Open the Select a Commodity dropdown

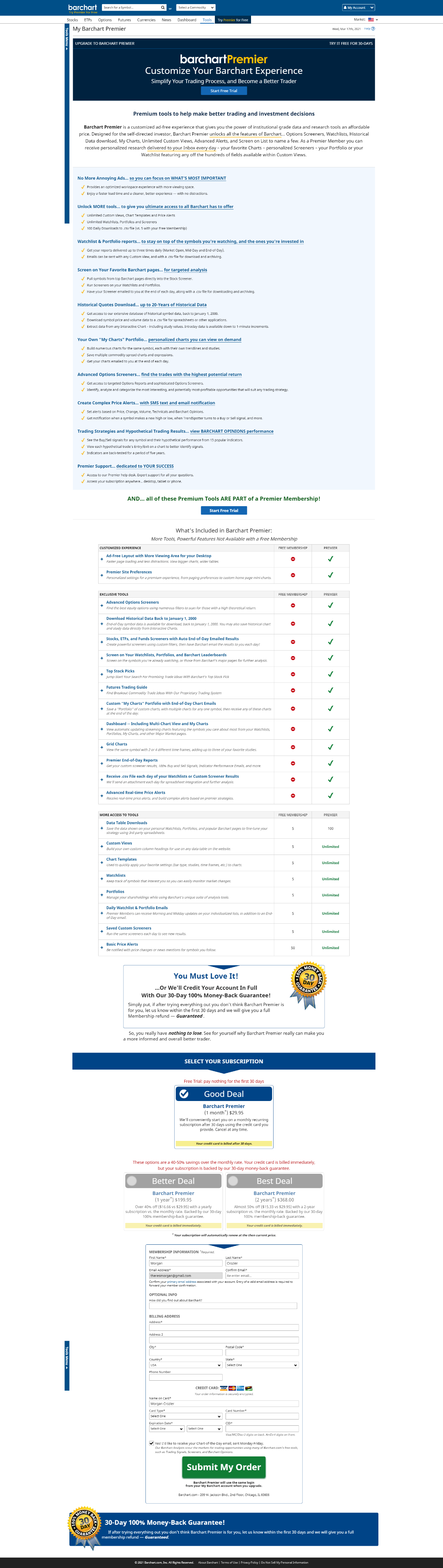(195, 8)
